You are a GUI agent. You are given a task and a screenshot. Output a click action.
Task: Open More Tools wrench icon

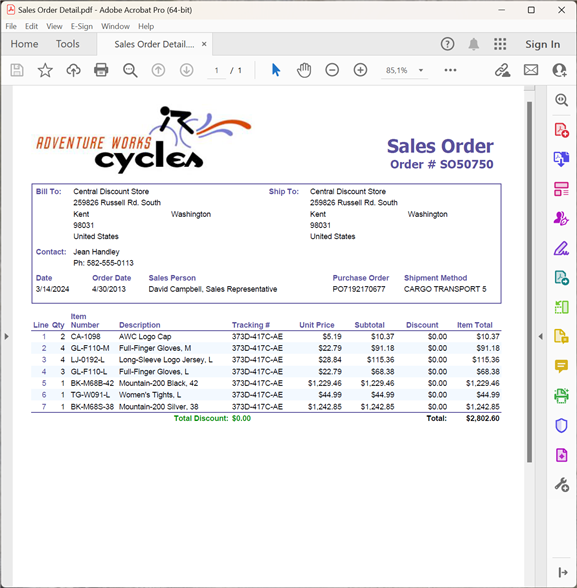(x=561, y=484)
